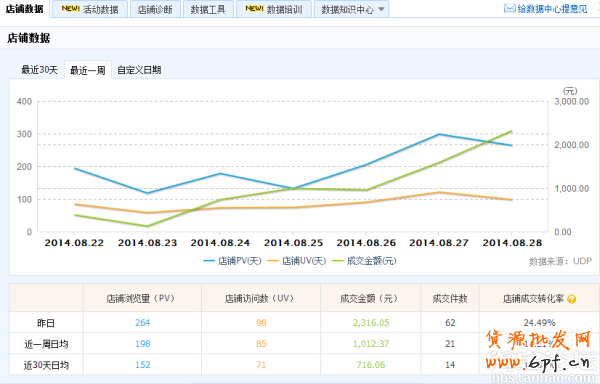This screenshot has height=384, width=600.
Task: Click yesterday's 成交金额 value 2,316.05
Action: (x=371, y=323)
